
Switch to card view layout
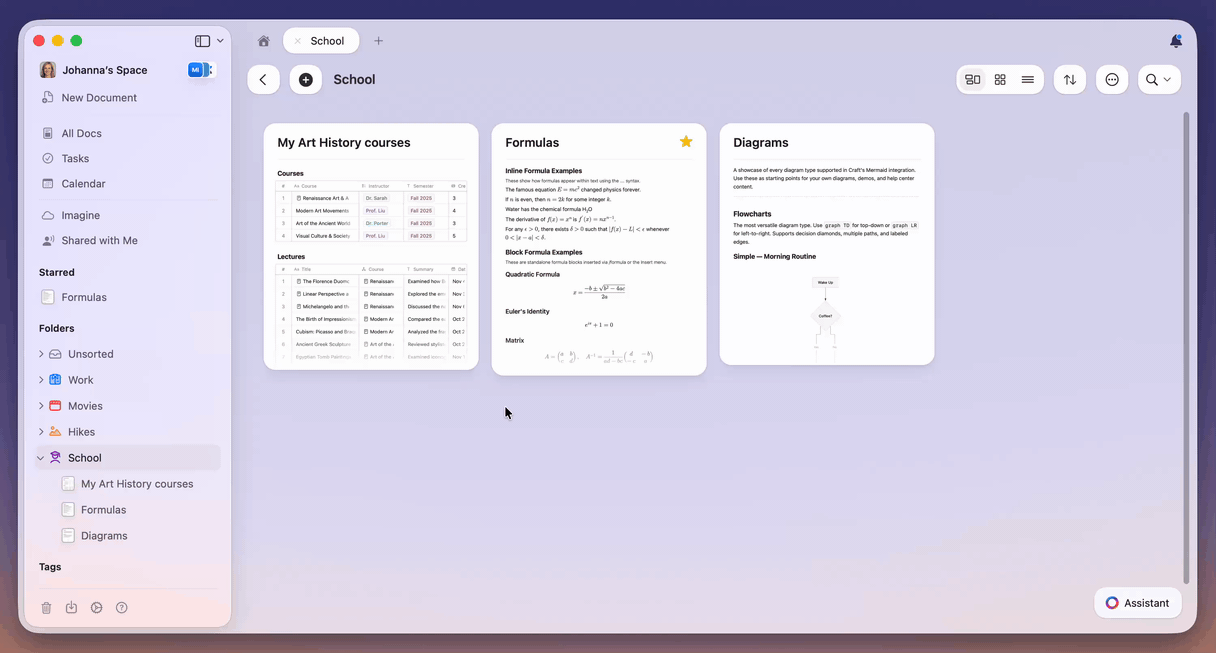(973, 80)
